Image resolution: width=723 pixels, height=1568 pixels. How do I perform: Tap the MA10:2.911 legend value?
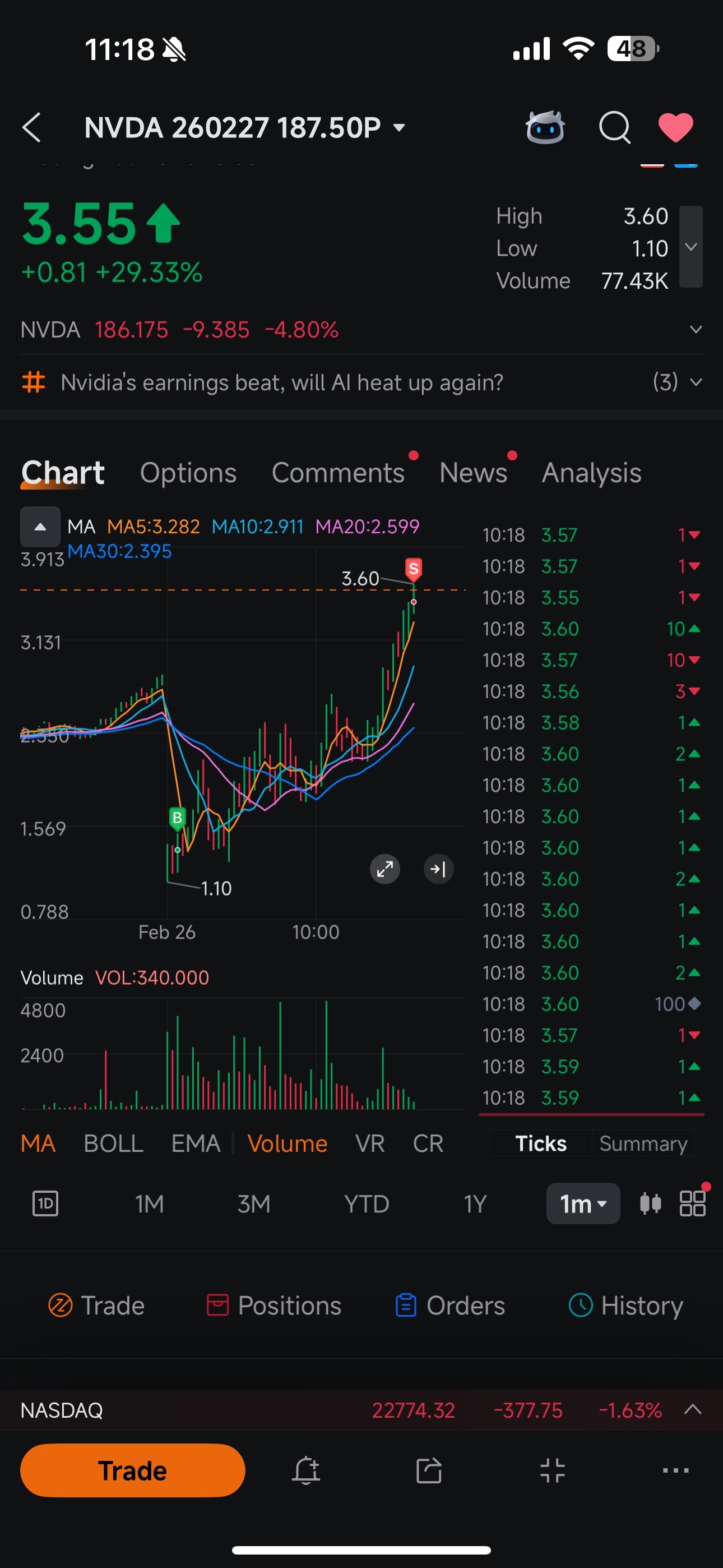click(257, 526)
